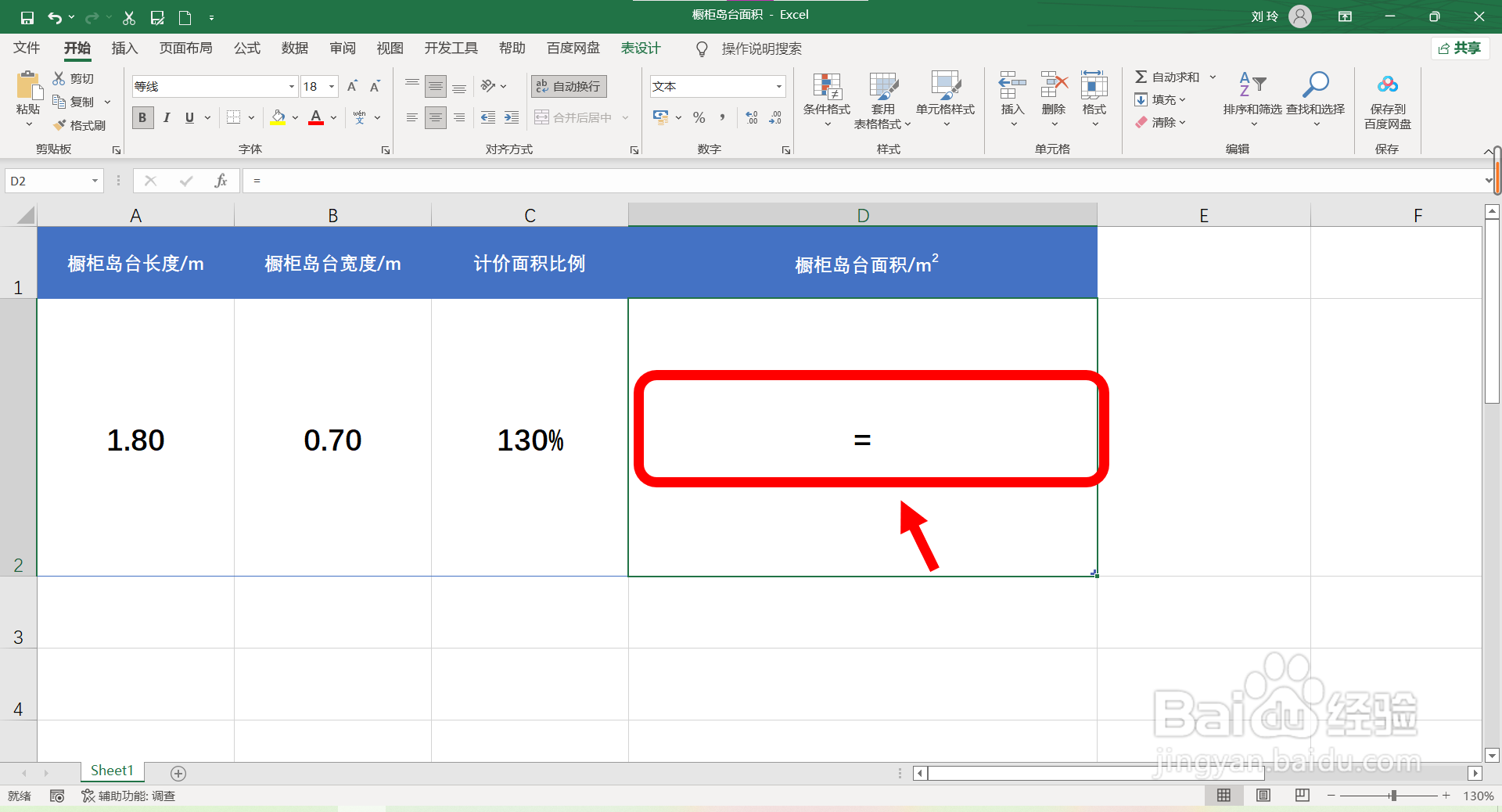Click the zoom slider handle
Image resolution: width=1502 pixels, height=812 pixels.
click(x=1393, y=796)
